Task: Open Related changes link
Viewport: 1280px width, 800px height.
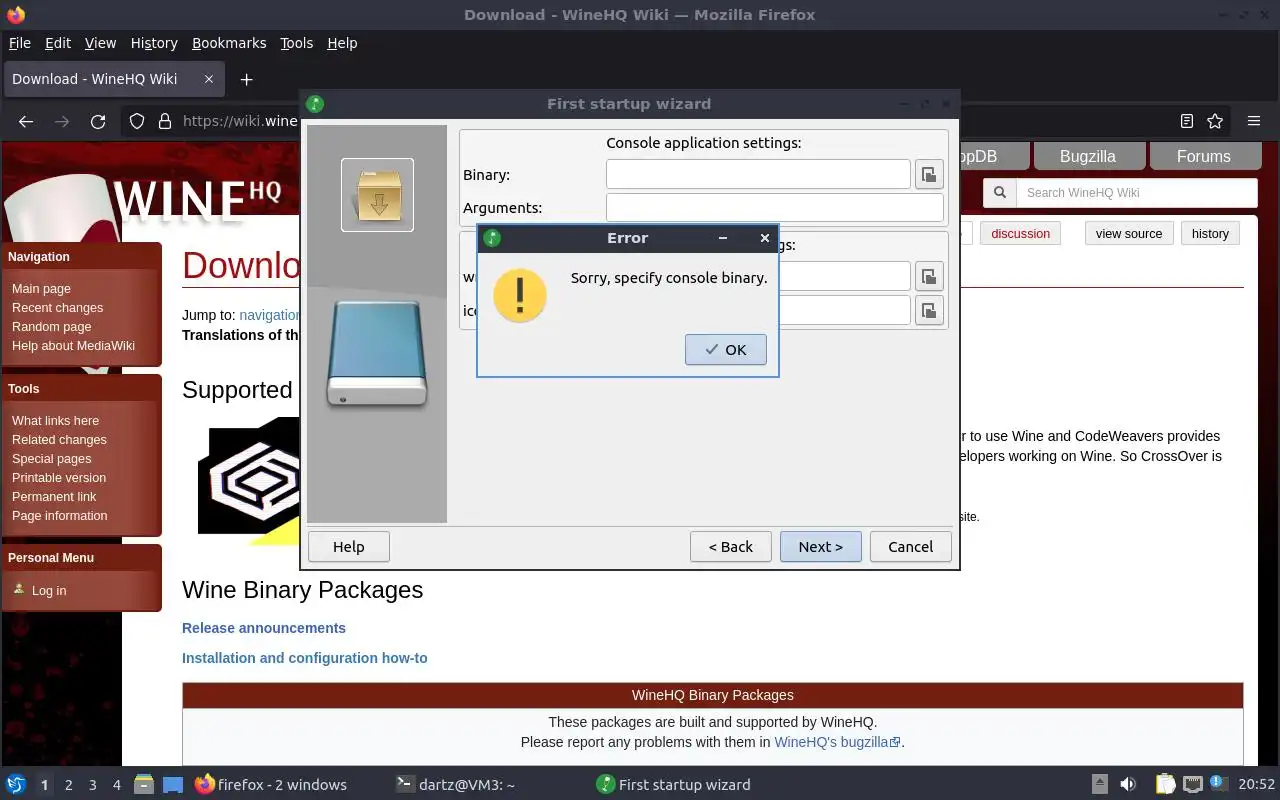Action: tap(59, 440)
